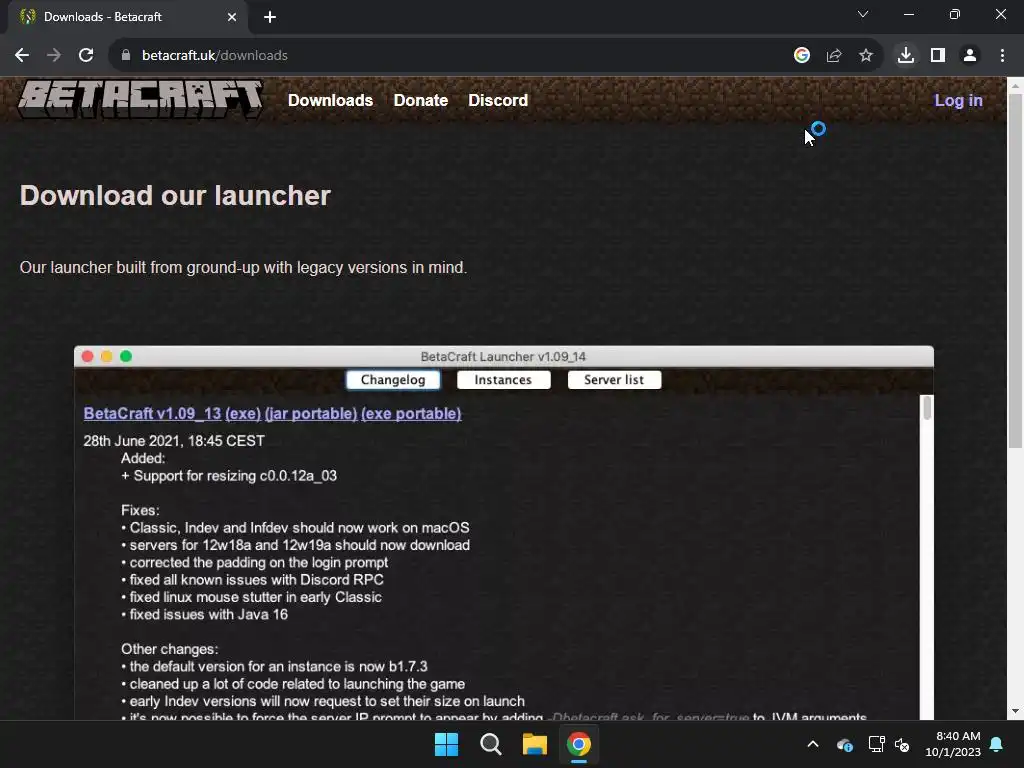Open the Chrome profile menu

click(970, 56)
